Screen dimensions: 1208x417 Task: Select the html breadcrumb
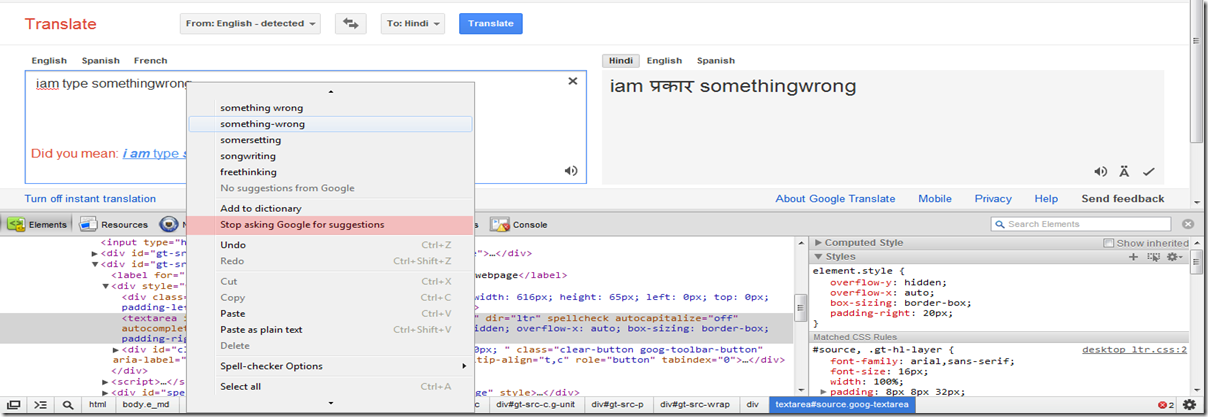(x=97, y=405)
